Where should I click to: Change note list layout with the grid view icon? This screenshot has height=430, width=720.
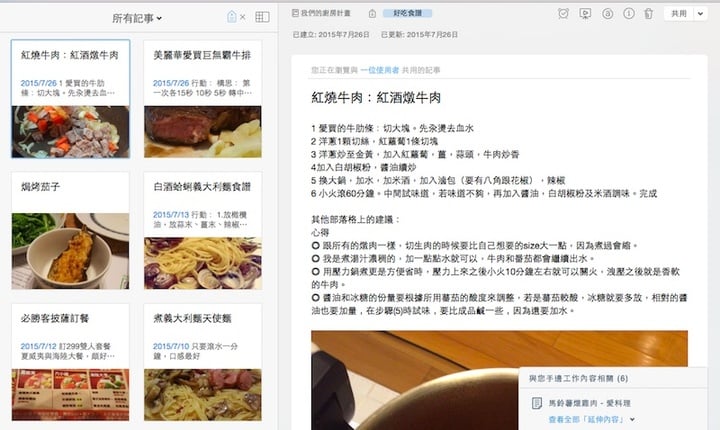coord(262,17)
